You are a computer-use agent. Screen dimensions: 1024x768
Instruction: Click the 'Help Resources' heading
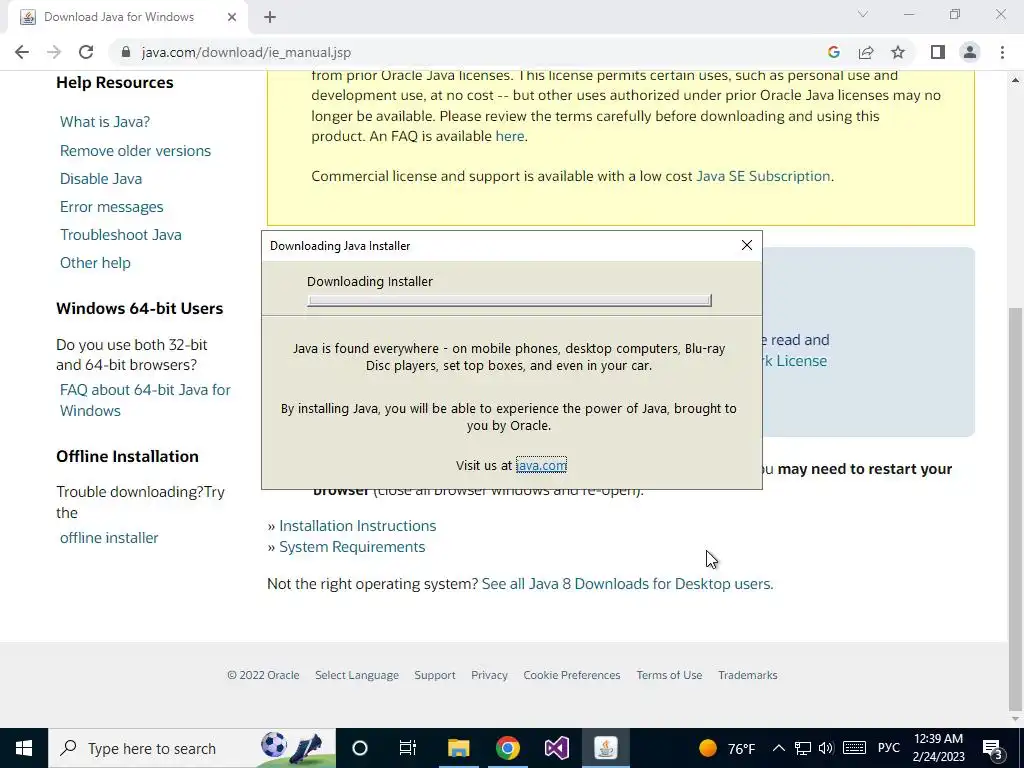[x=115, y=83]
